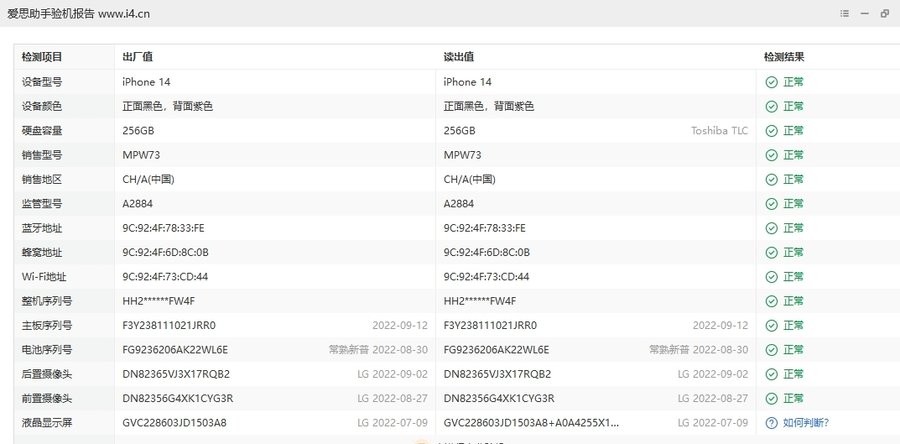Screen dimensions: 900x444
Task: Click the factory cellular address 9C:92:4F:6D:8C:0B
Action: click(x=165, y=252)
